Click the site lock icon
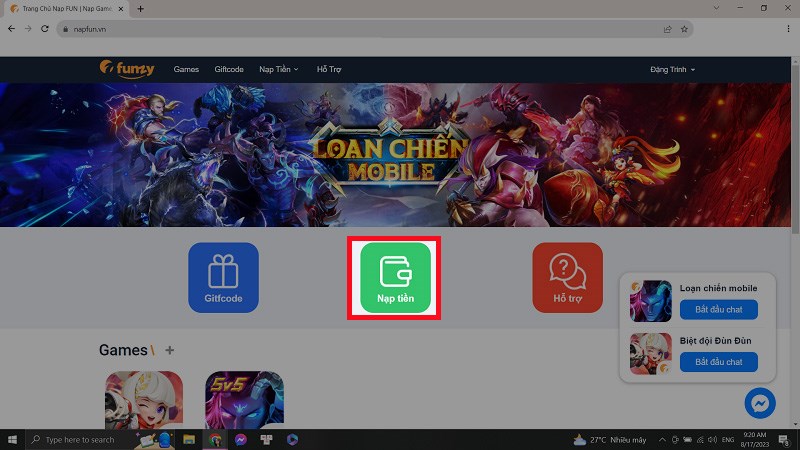 tap(65, 29)
